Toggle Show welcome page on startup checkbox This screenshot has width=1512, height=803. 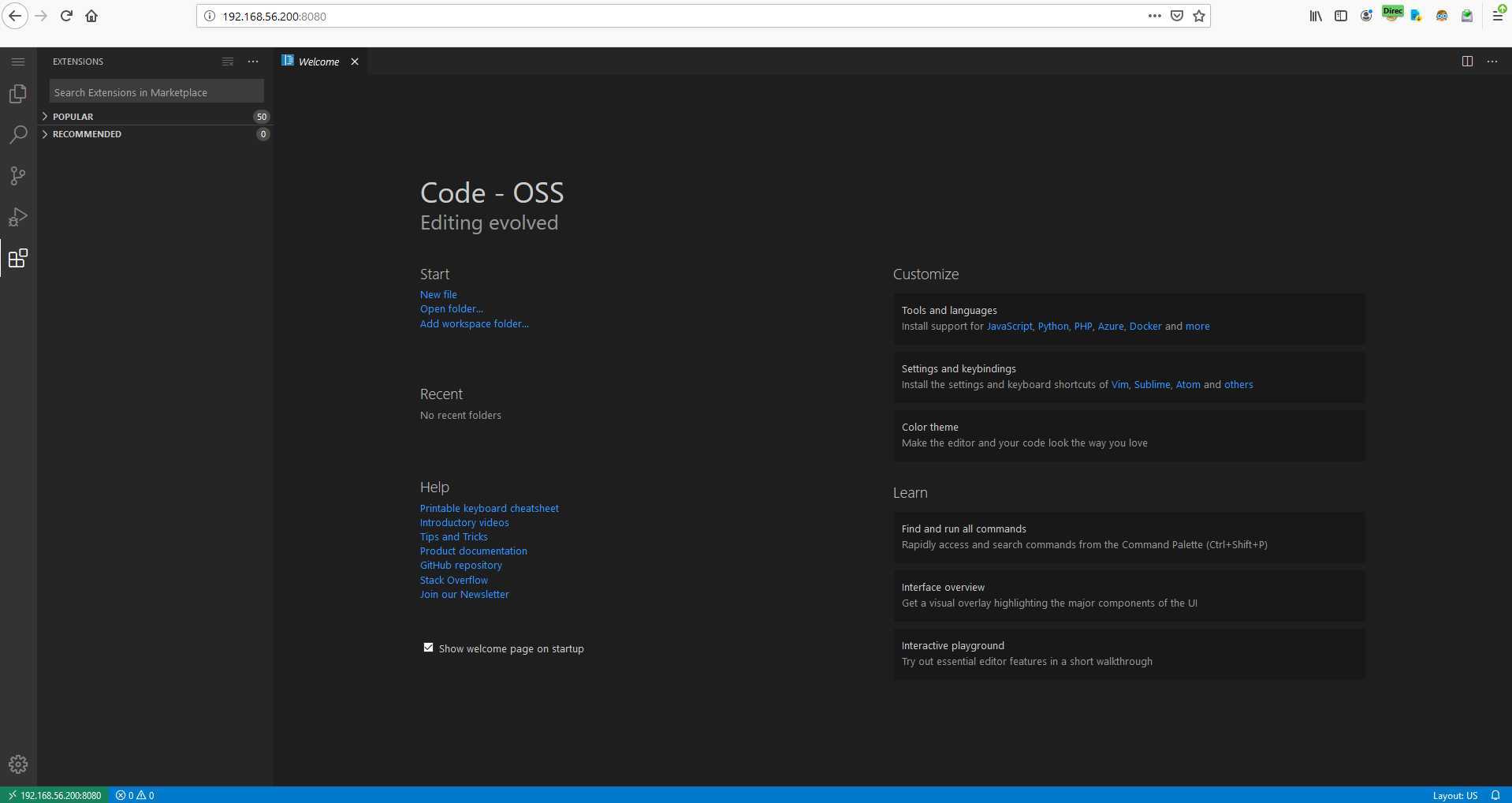click(428, 648)
